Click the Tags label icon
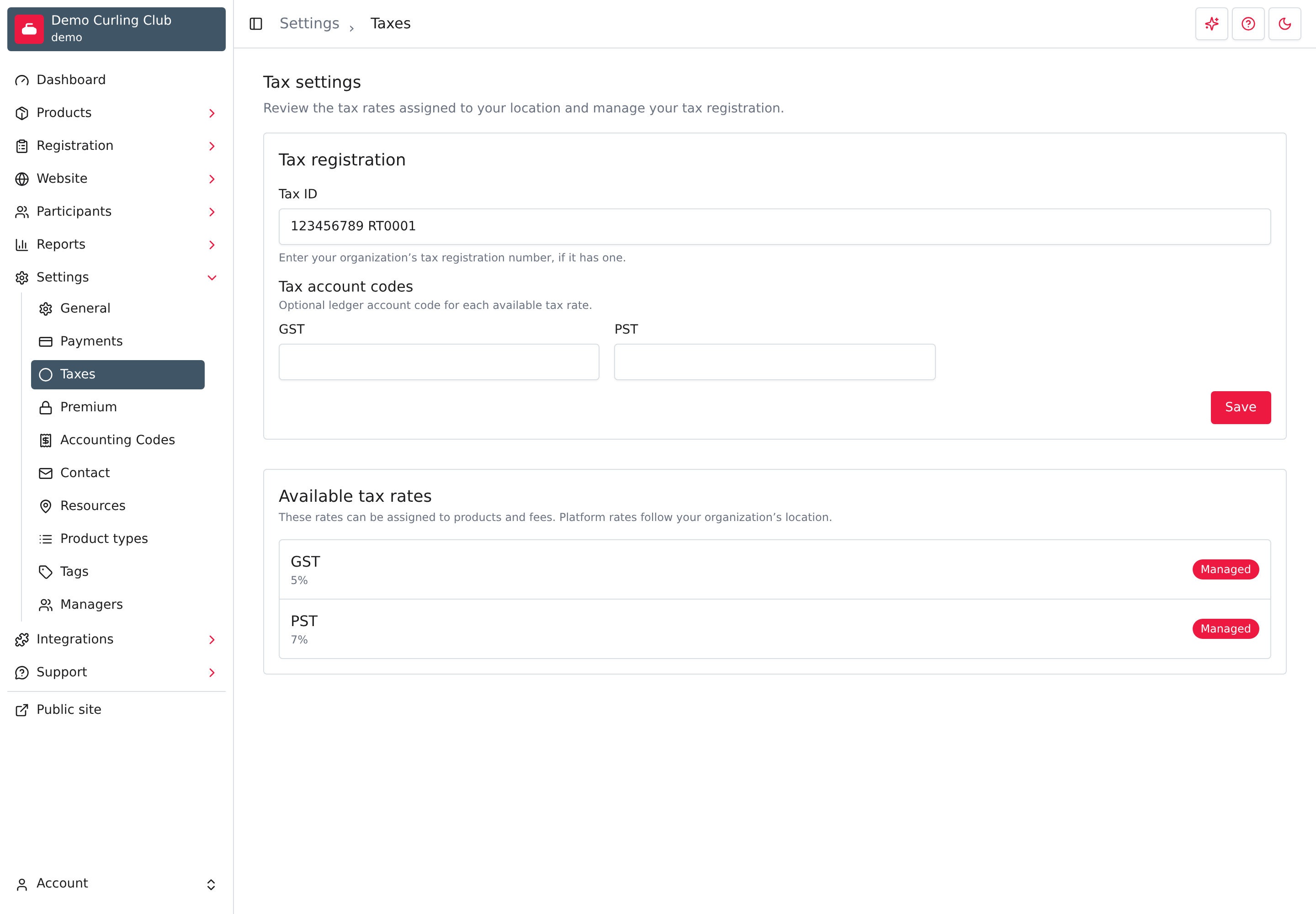 coord(46,572)
